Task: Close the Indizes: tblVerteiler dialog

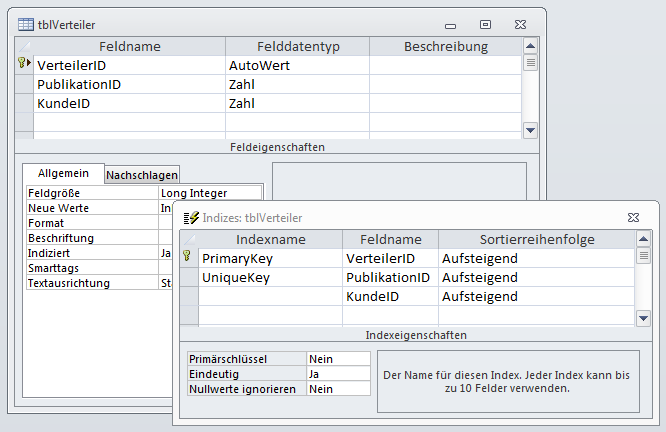Action: point(633,217)
